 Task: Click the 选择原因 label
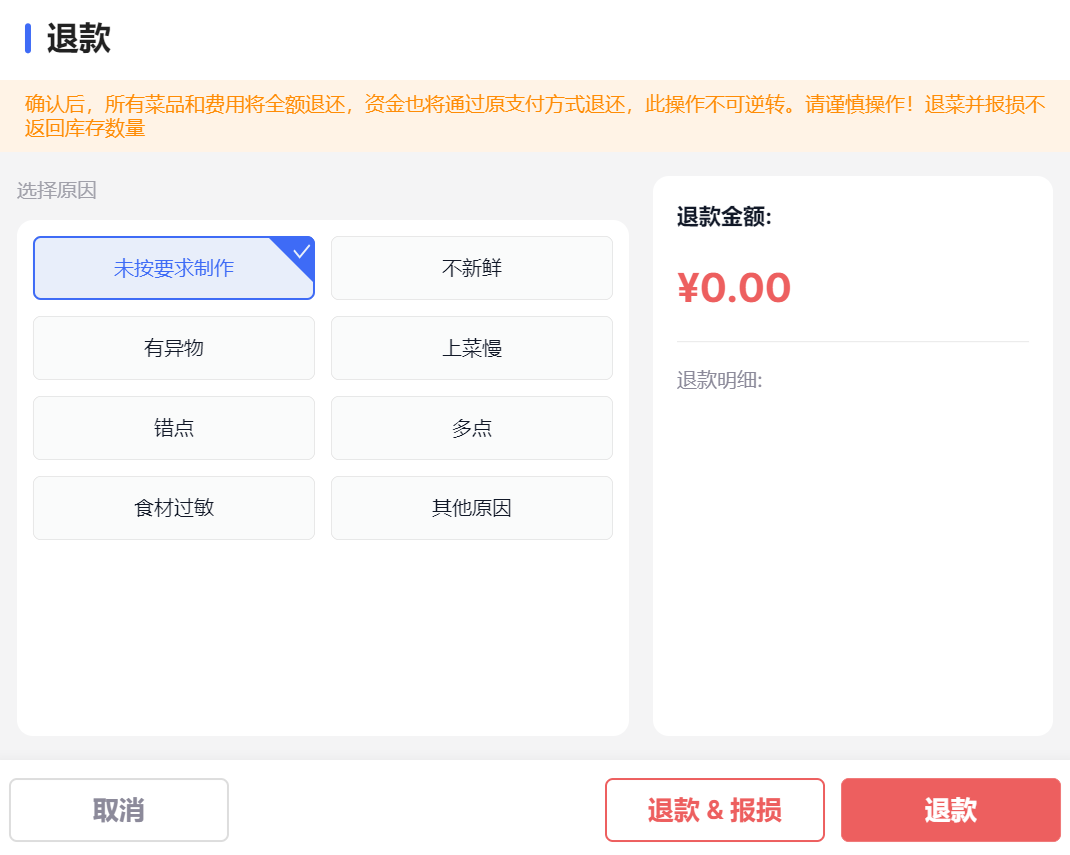pyautogui.click(x=57, y=190)
